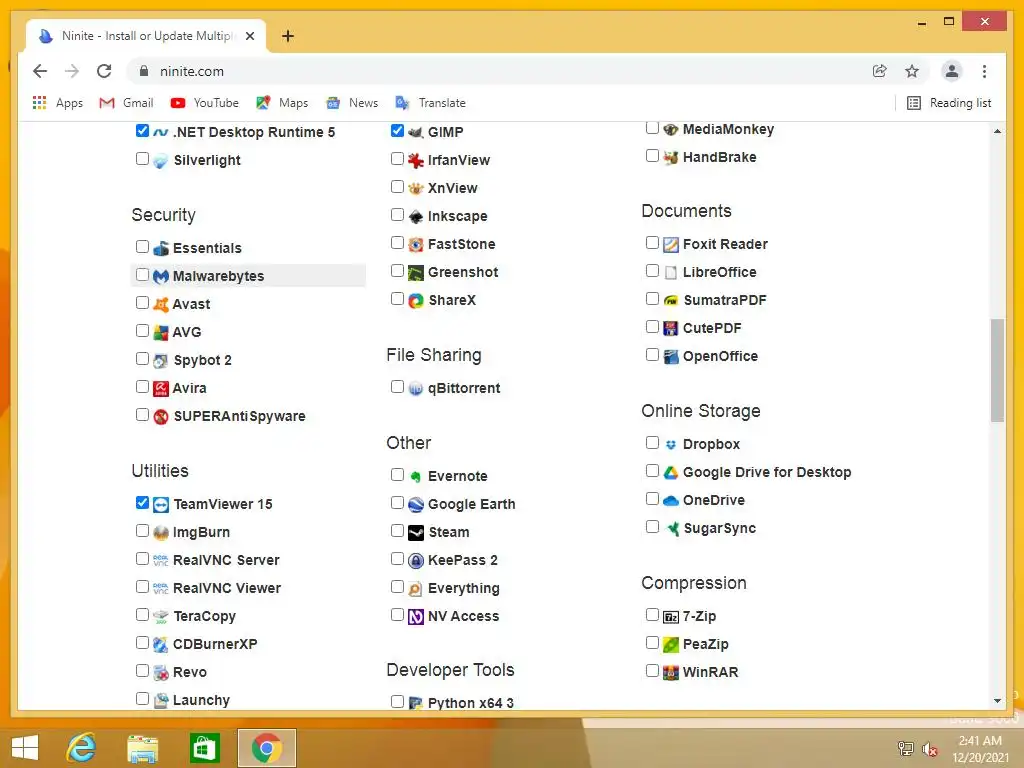Click the OneDrive cloud icon
This screenshot has height=768, width=1024.
(x=671, y=501)
